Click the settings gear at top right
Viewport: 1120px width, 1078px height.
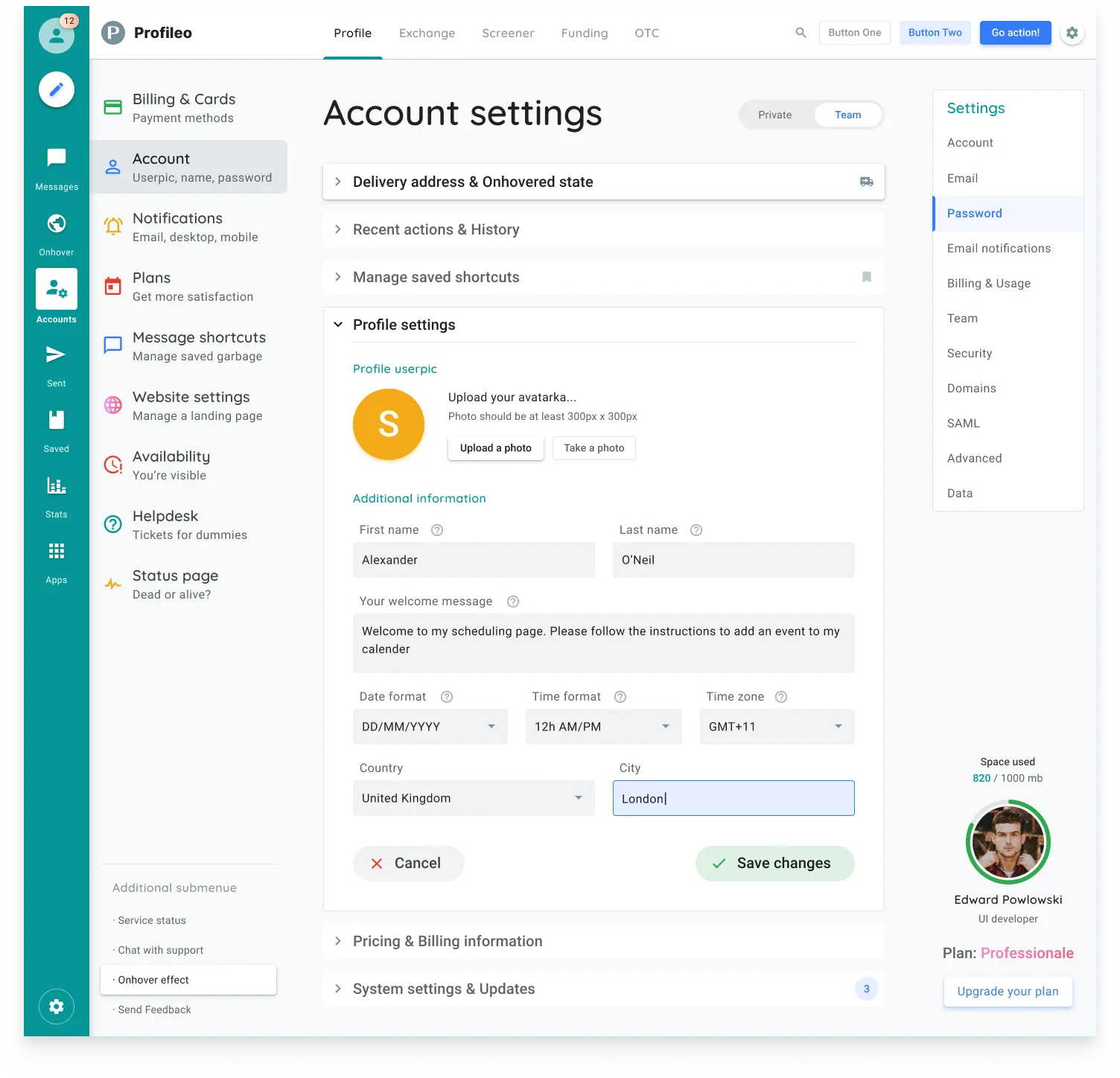point(1072,33)
